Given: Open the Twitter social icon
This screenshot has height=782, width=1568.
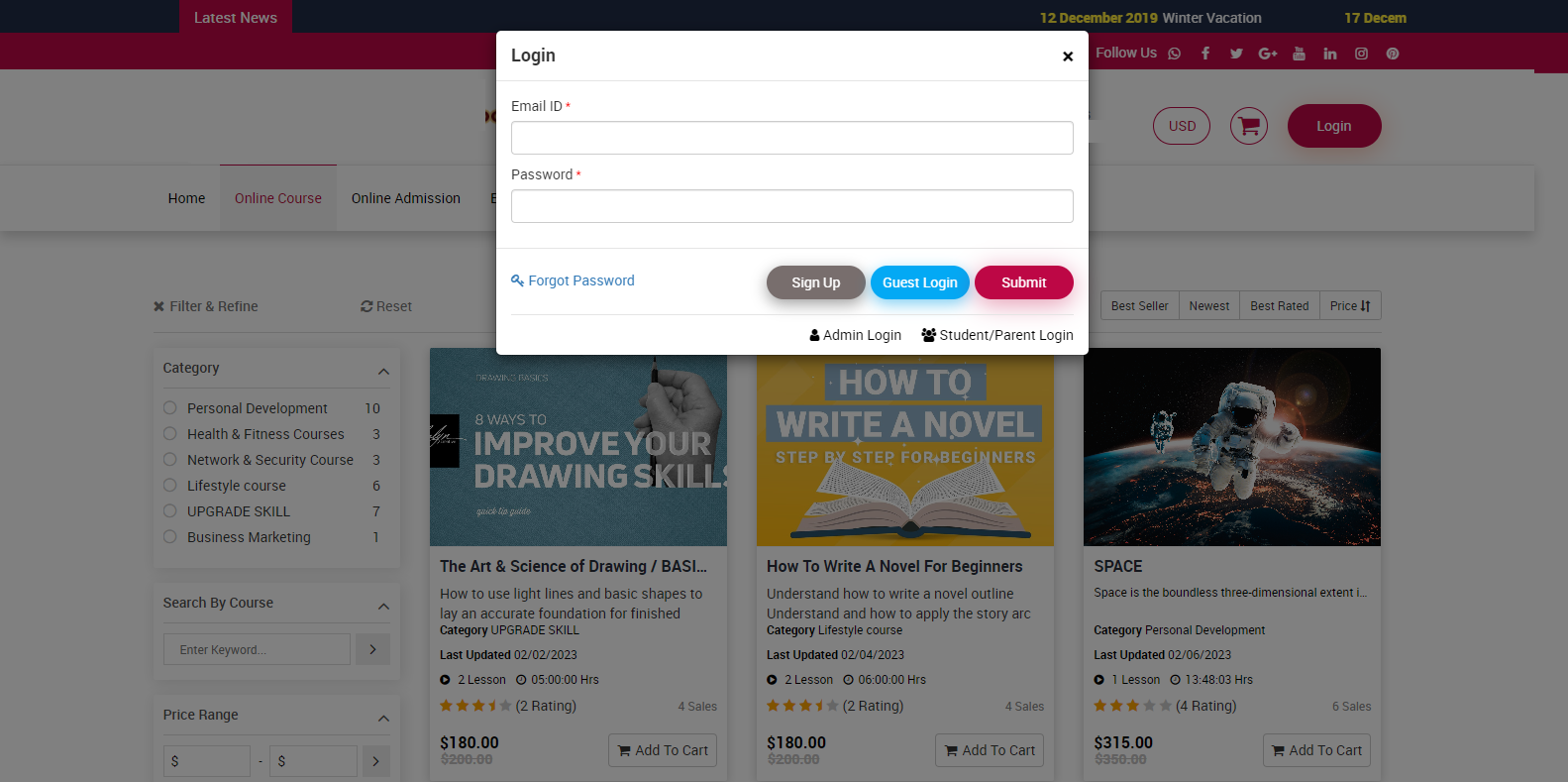Looking at the screenshot, I should [1236, 54].
